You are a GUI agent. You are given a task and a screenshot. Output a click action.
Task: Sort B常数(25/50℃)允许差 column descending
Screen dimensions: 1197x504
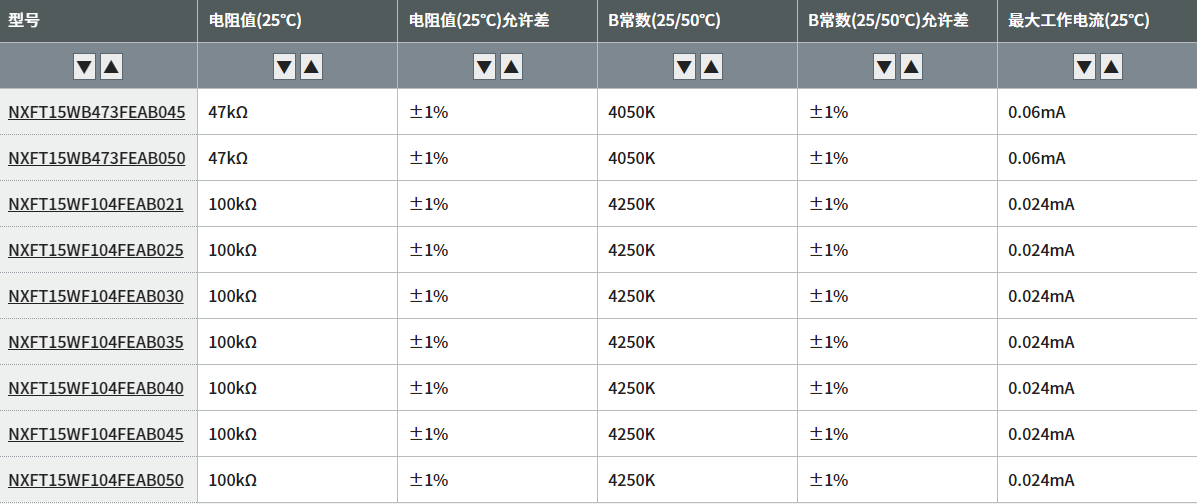885,66
